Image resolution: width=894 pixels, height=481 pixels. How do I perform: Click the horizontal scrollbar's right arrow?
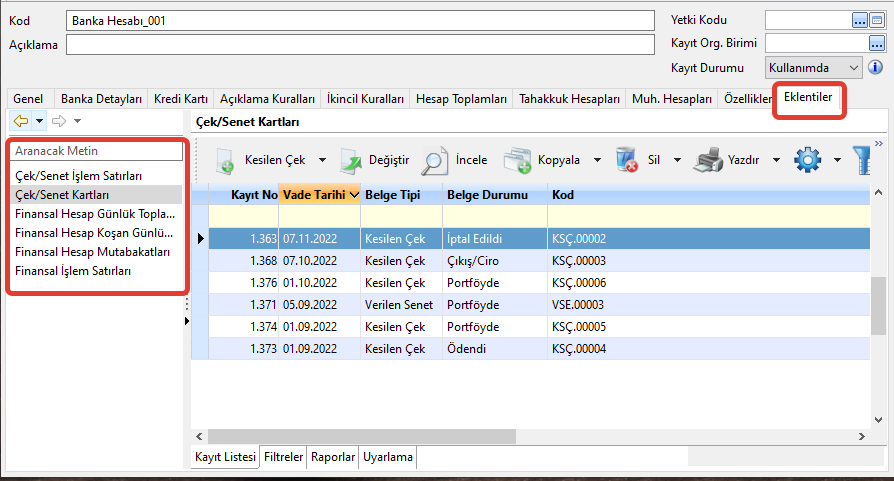pyautogui.click(x=862, y=436)
